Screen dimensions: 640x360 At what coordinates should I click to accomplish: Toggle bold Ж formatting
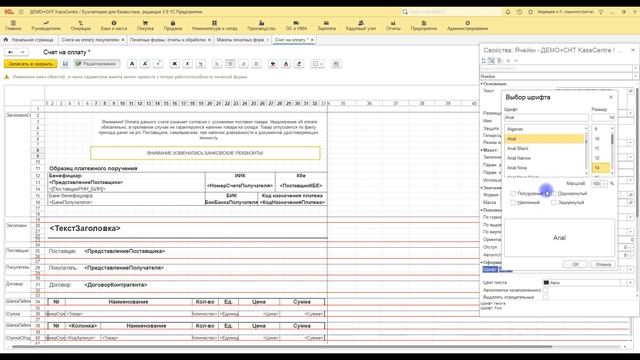click(174, 64)
